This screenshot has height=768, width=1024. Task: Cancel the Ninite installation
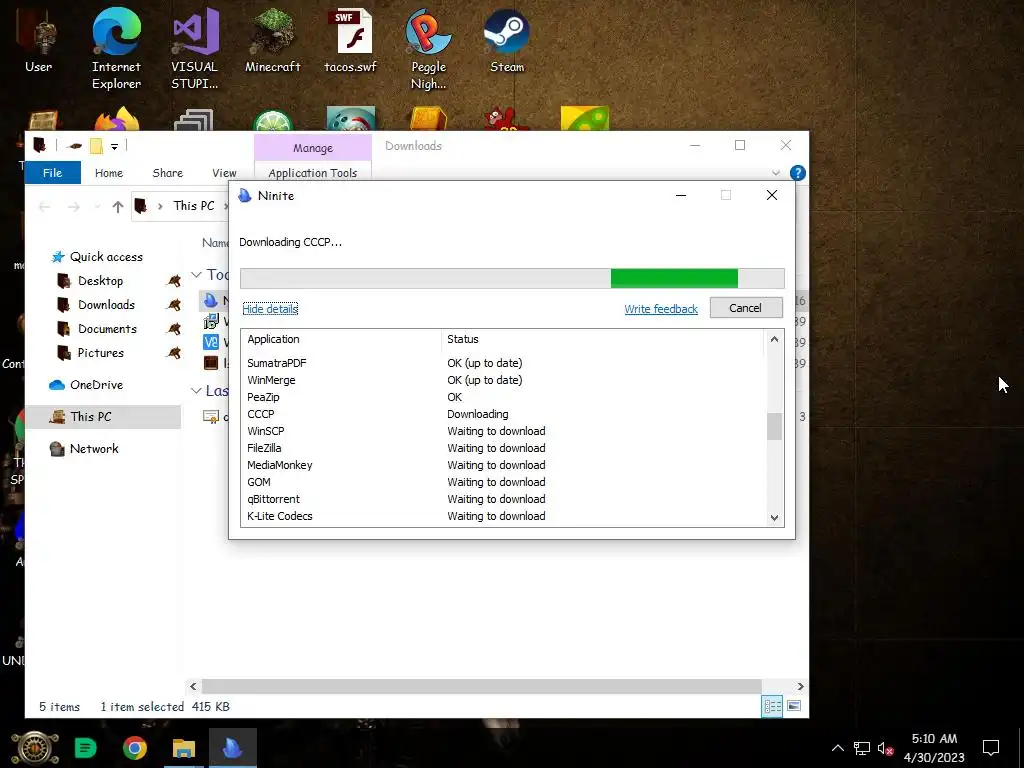(x=746, y=308)
